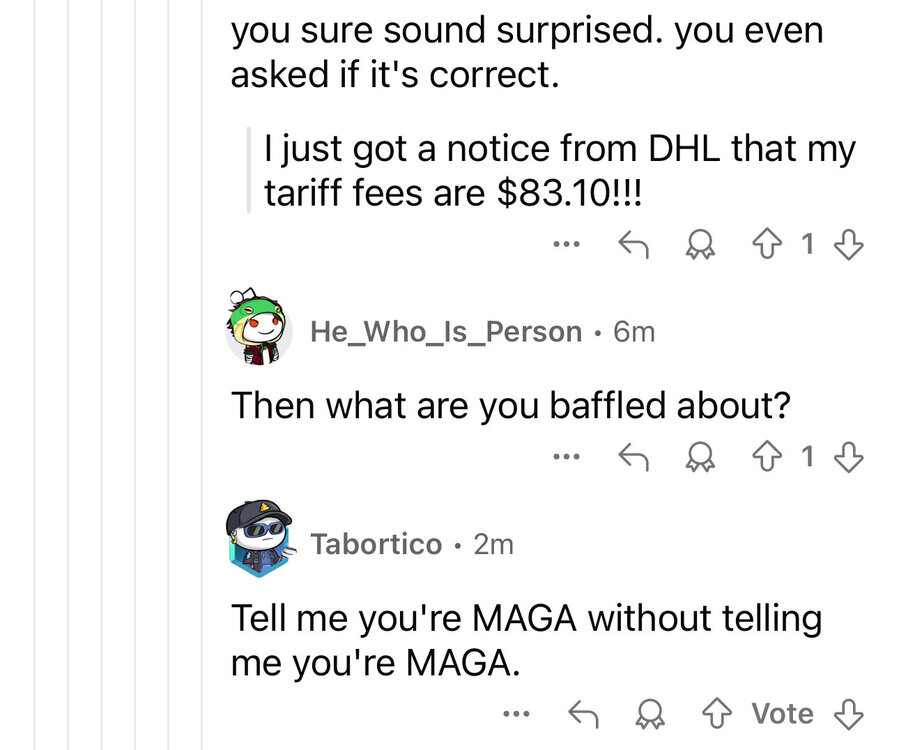This screenshot has height=750, width=899.
Task: Give an award to the DHL tariff comment
Action: (694, 243)
